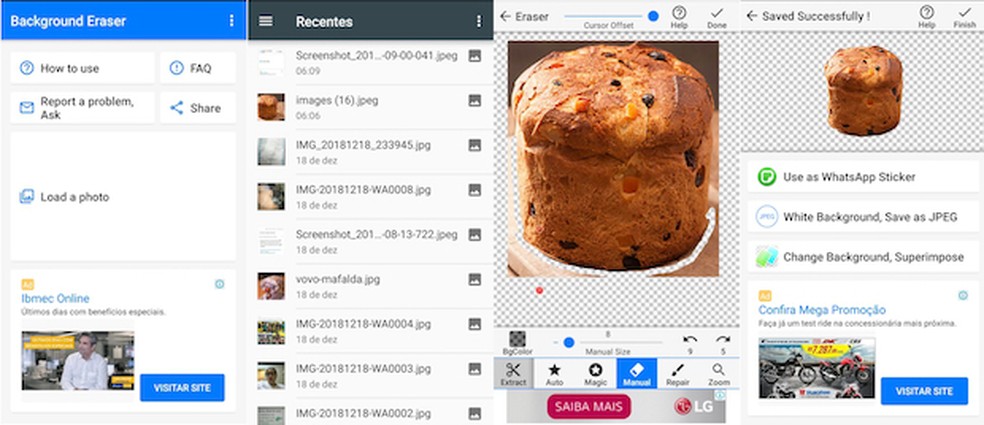Select the file IMG-20181218-WA0004.jpg
Image resolution: width=984 pixels, height=425 pixels.
tap(370, 331)
